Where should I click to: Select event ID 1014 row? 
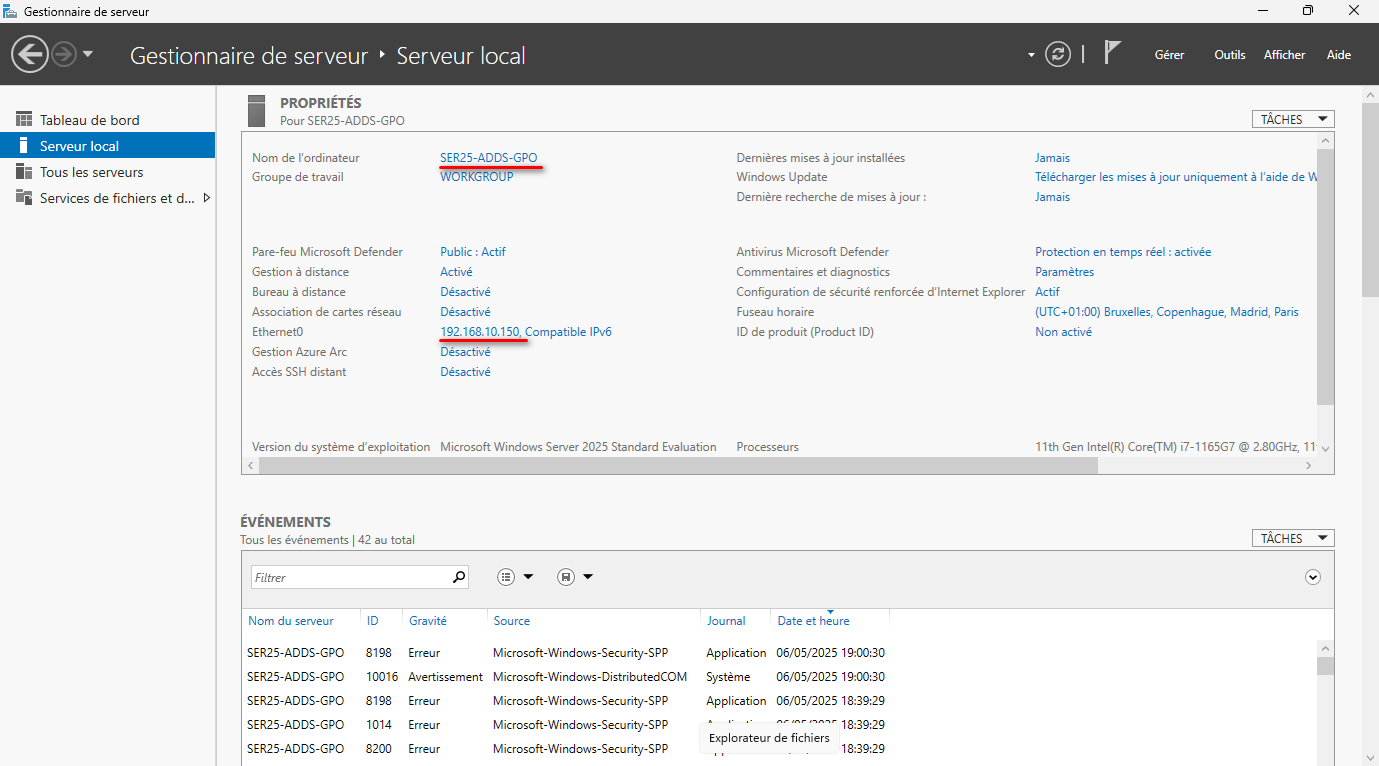click(x=566, y=725)
